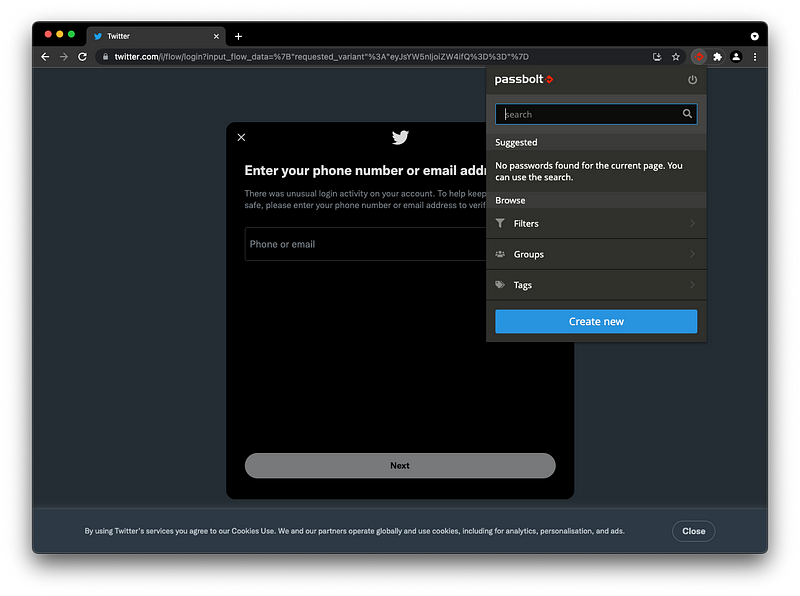This screenshot has width=800, height=596.
Task: Click the address bar URL
Action: pyautogui.click(x=321, y=57)
